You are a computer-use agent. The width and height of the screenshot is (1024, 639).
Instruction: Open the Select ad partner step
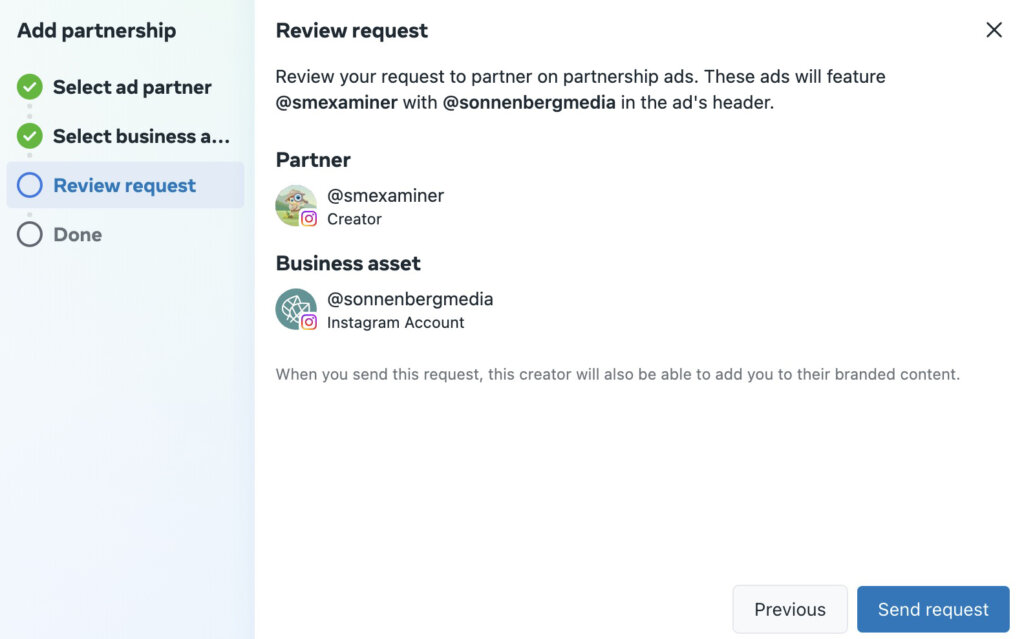pyautogui.click(x=131, y=87)
